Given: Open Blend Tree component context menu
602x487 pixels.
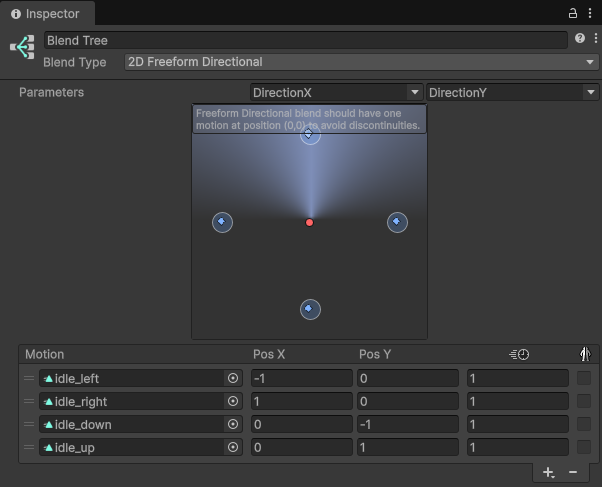Looking at the screenshot, I should coord(595,38).
